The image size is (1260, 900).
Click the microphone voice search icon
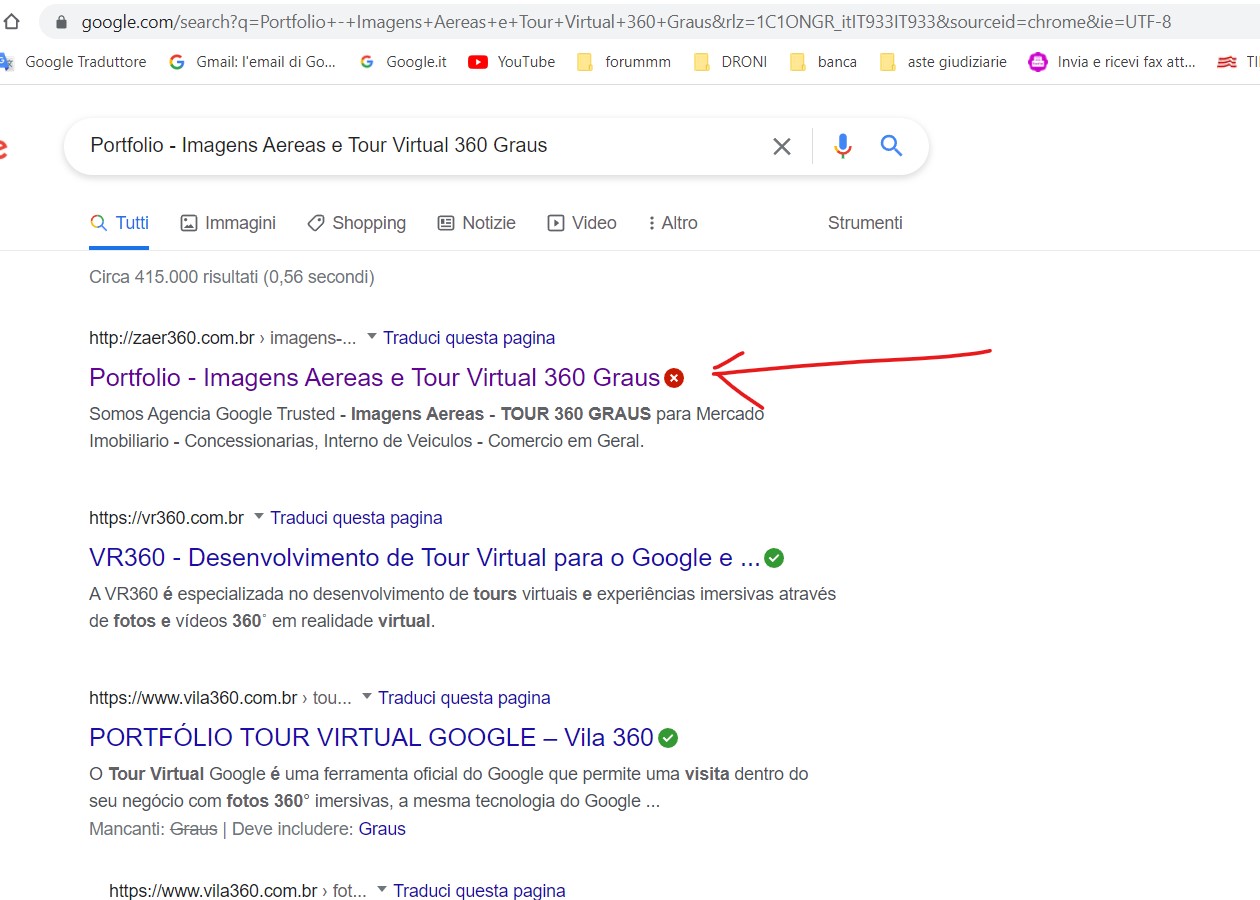[843, 146]
